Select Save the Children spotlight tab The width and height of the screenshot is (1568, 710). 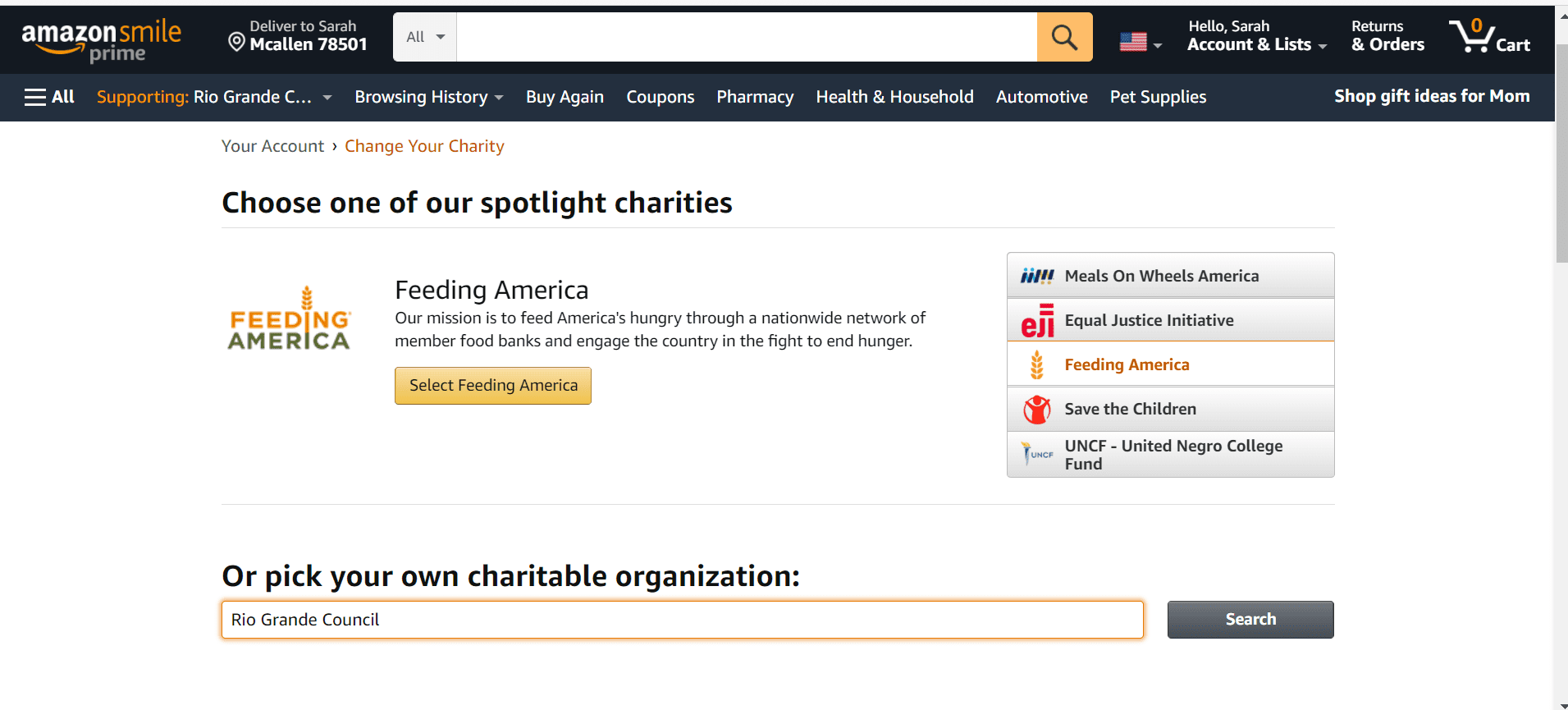tap(1170, 409)
